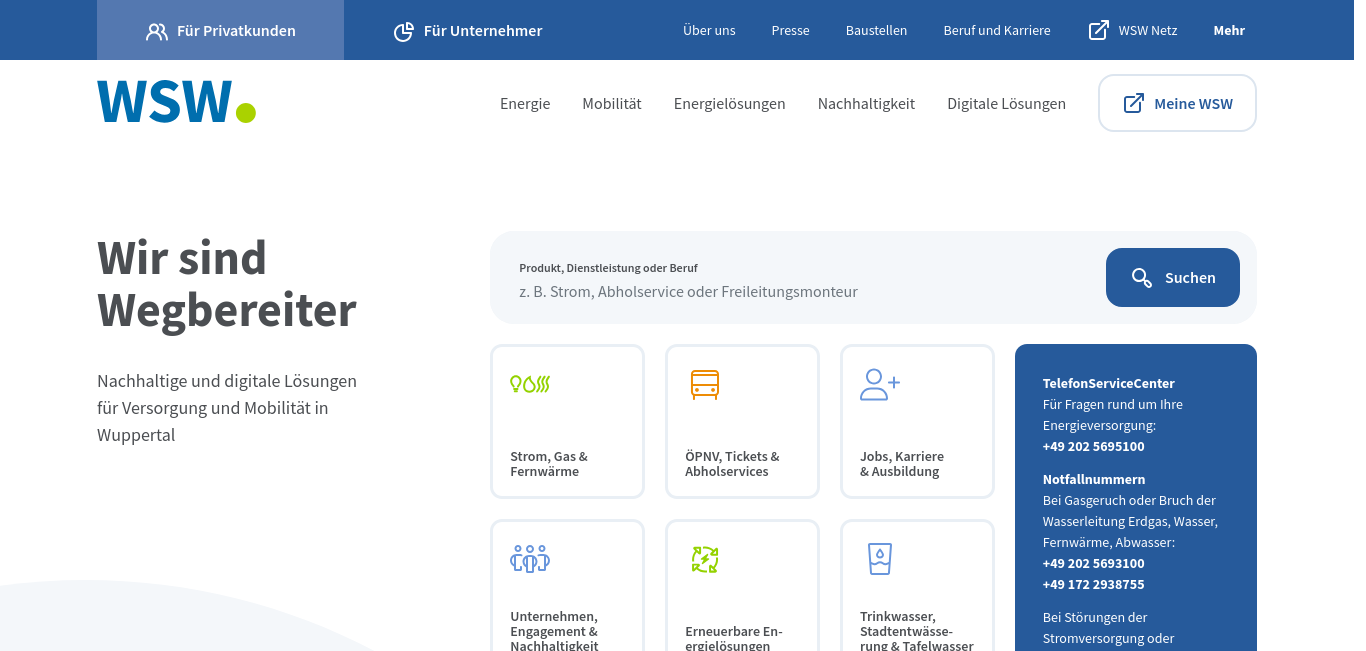Click the green renewable energy arrows icon
Viewport: 1366px width, 651px height.
705,559
